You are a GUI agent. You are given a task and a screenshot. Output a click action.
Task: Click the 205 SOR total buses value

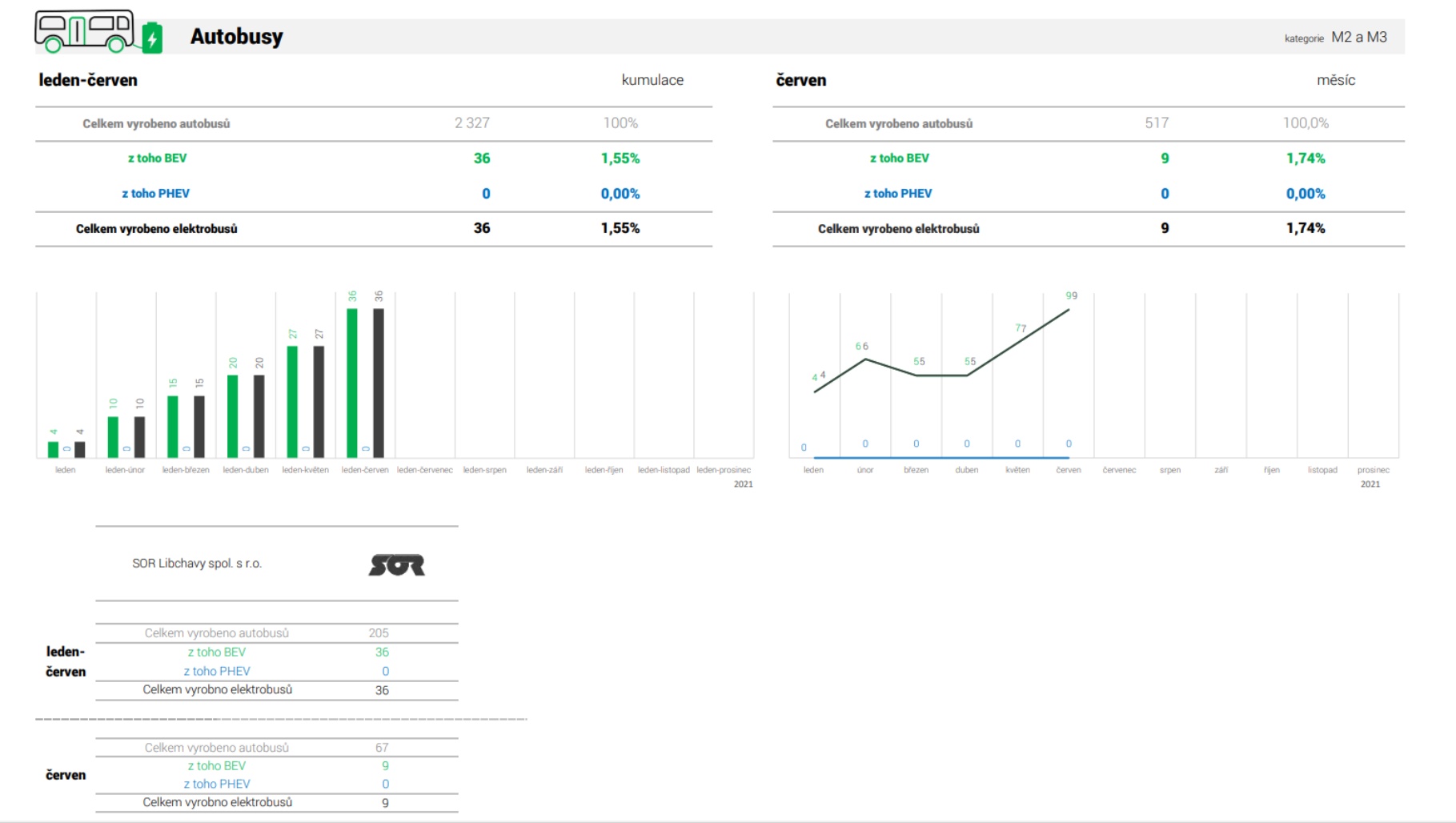pos(378,633)
